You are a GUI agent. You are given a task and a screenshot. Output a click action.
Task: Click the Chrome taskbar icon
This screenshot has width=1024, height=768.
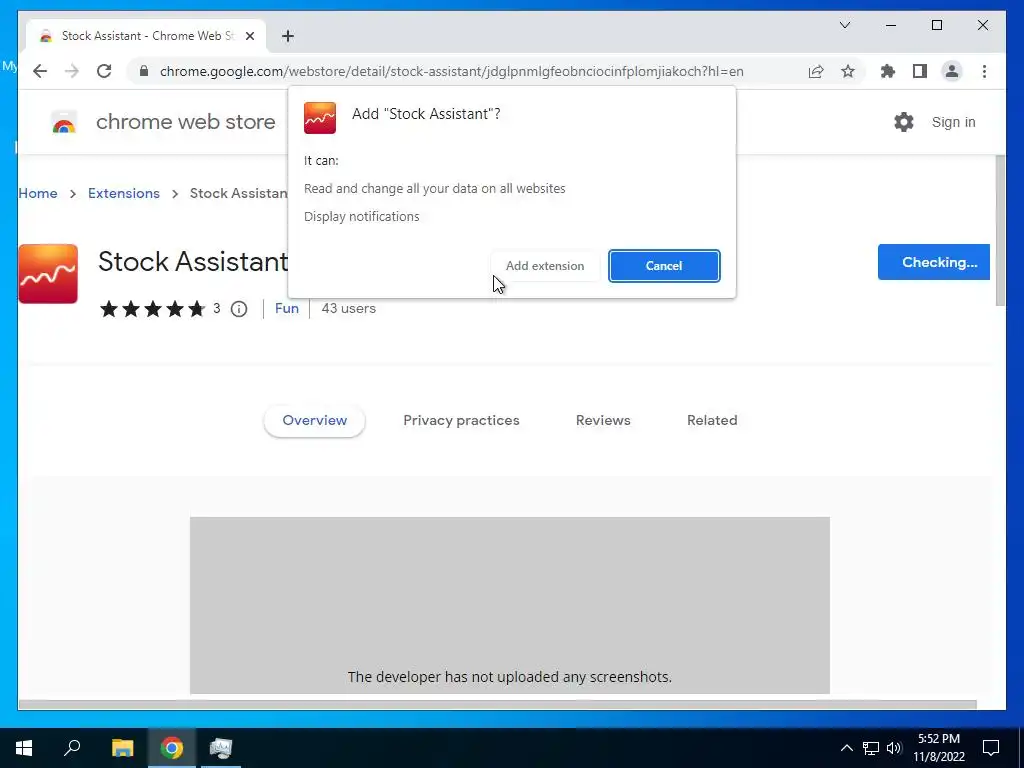(172, 748)
